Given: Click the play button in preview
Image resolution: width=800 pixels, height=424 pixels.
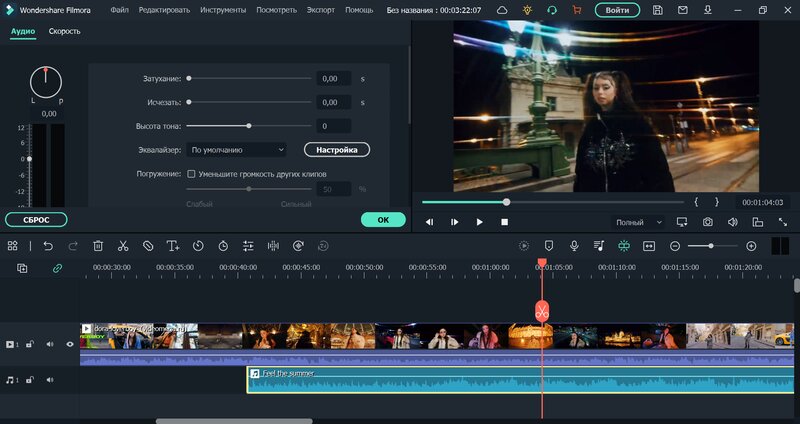Looking at the screenshot, I should point(479,222).
